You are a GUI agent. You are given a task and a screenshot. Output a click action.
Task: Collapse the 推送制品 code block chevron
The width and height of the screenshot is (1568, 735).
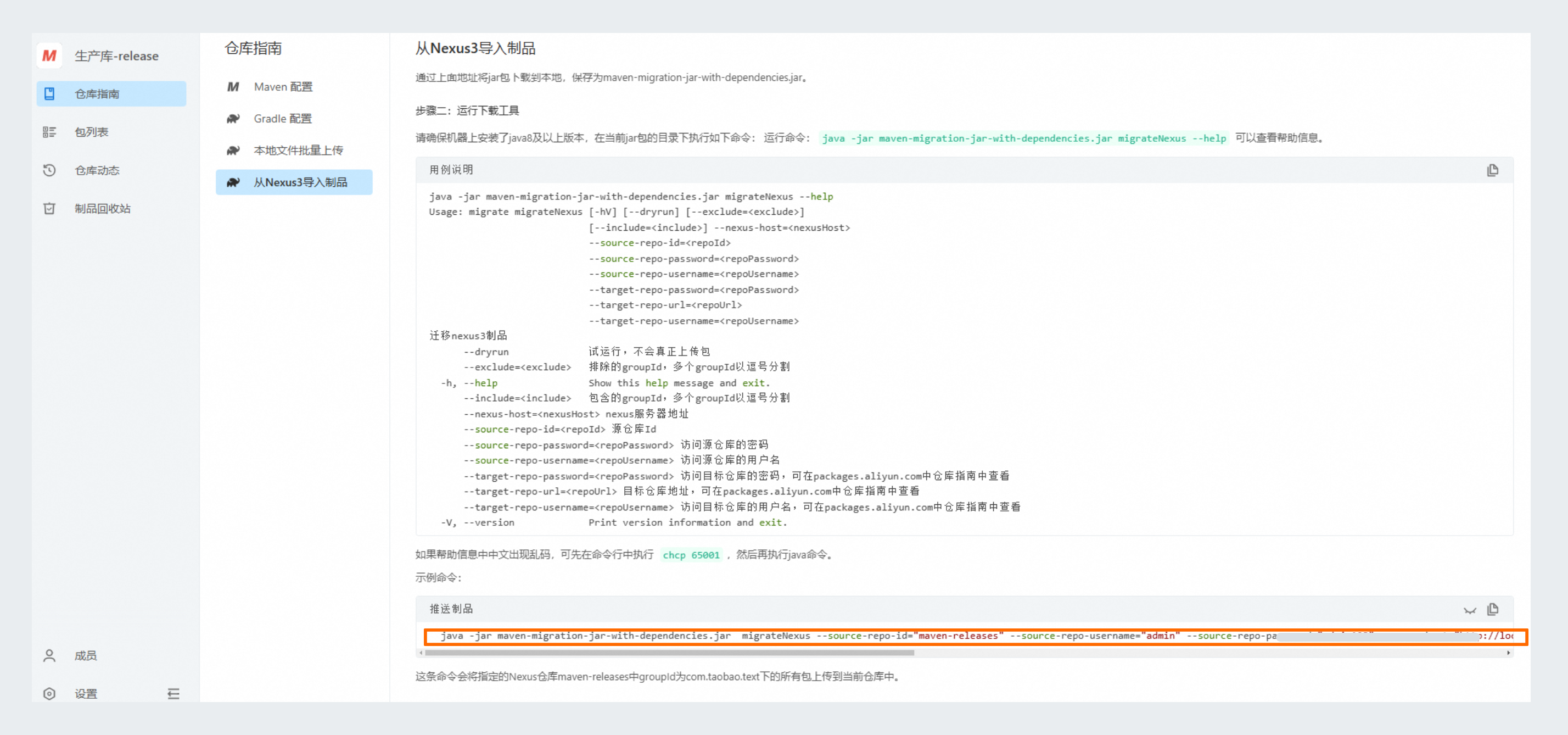click(x=1470, y=610)
